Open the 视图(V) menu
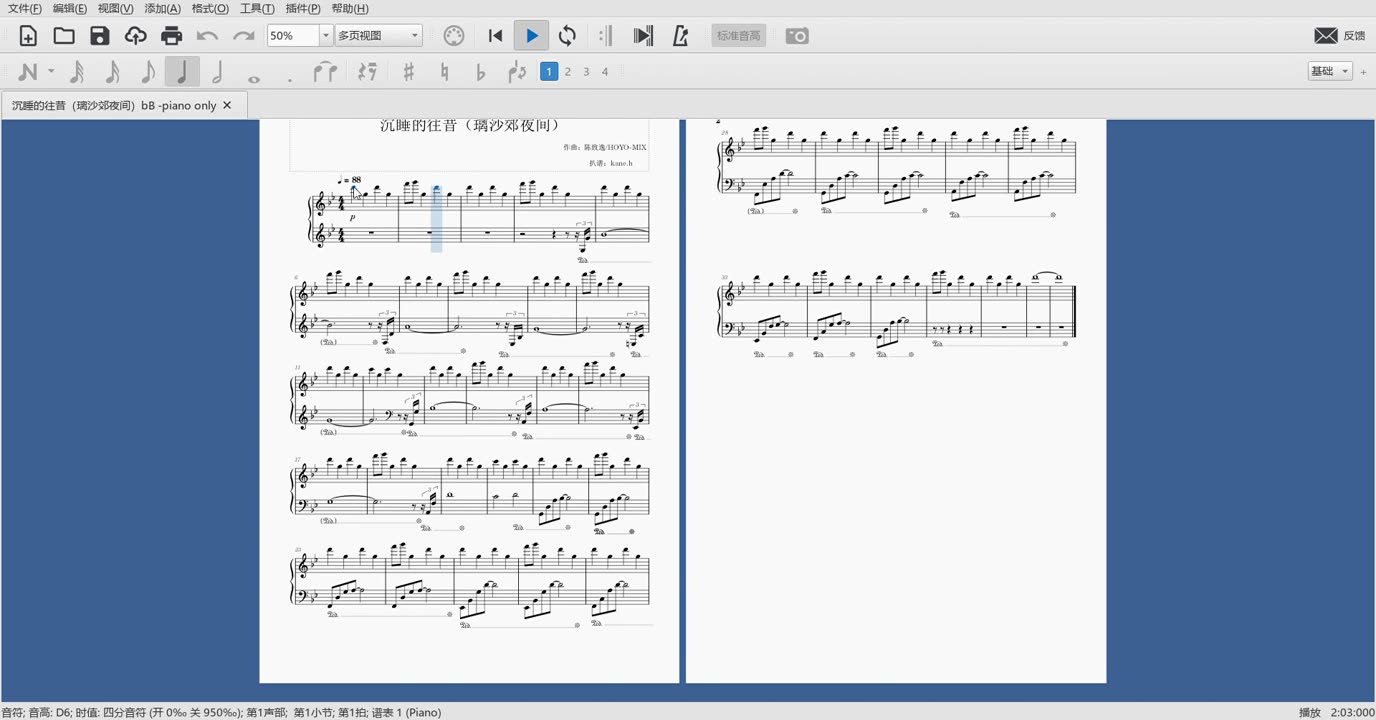The image size is (1376, 720). click(115, 8)
